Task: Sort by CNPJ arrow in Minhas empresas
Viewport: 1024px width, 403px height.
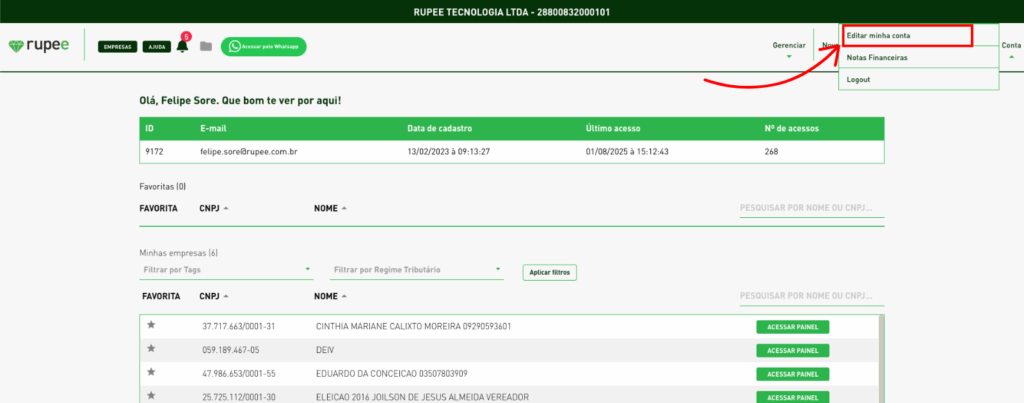Action: pos(225,297)
